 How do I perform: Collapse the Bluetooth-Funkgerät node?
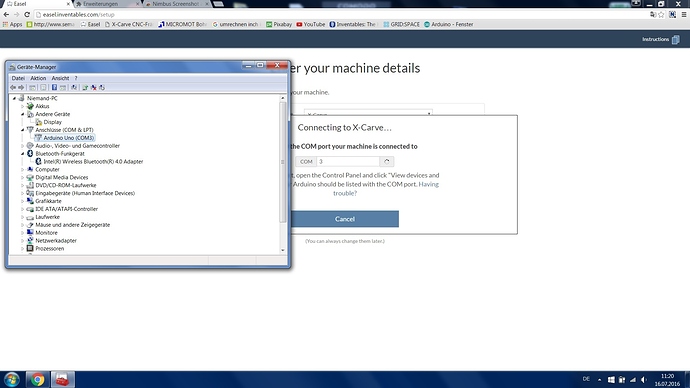[x=22, y=154]
